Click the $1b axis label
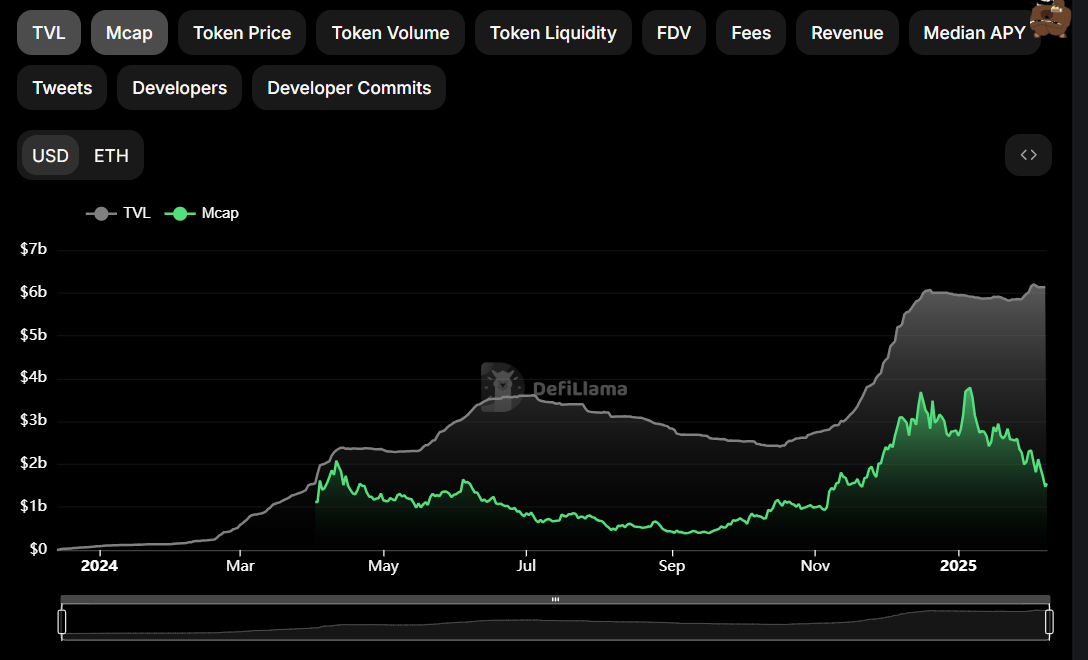Screen dimensions: 1088x660 tap(33, 506)
